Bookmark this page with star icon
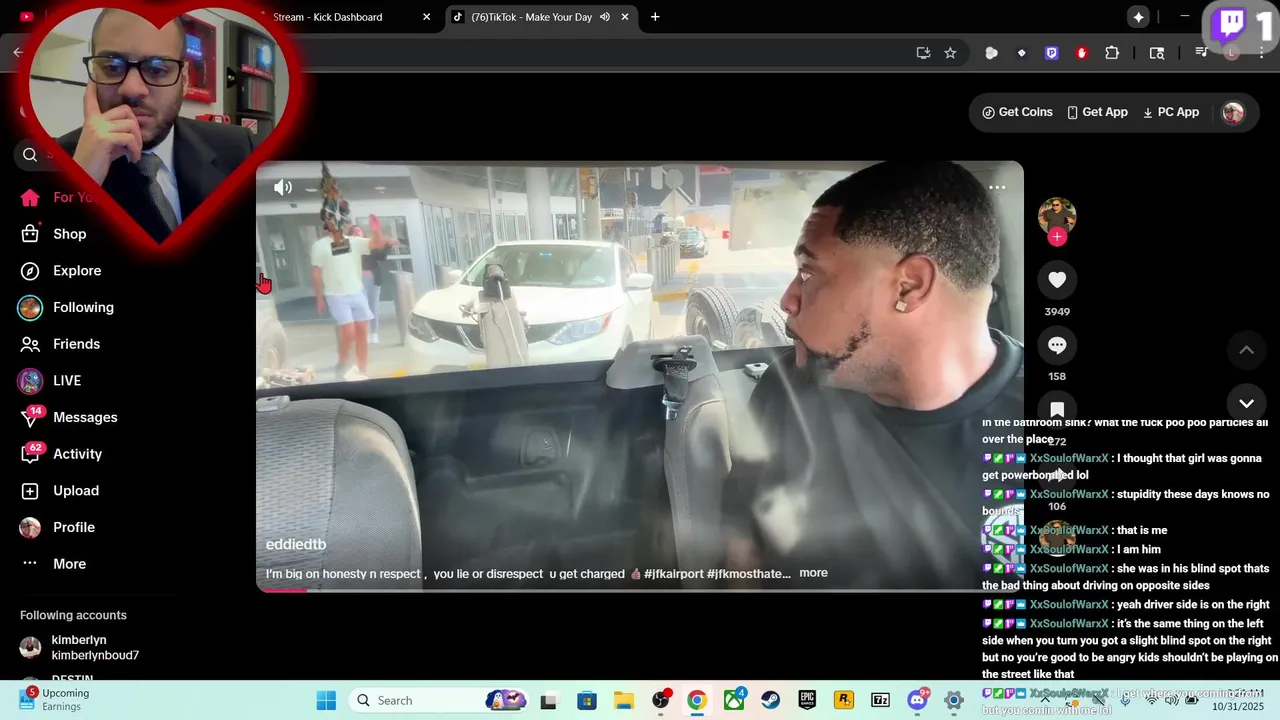 click(x=950, y=53)
